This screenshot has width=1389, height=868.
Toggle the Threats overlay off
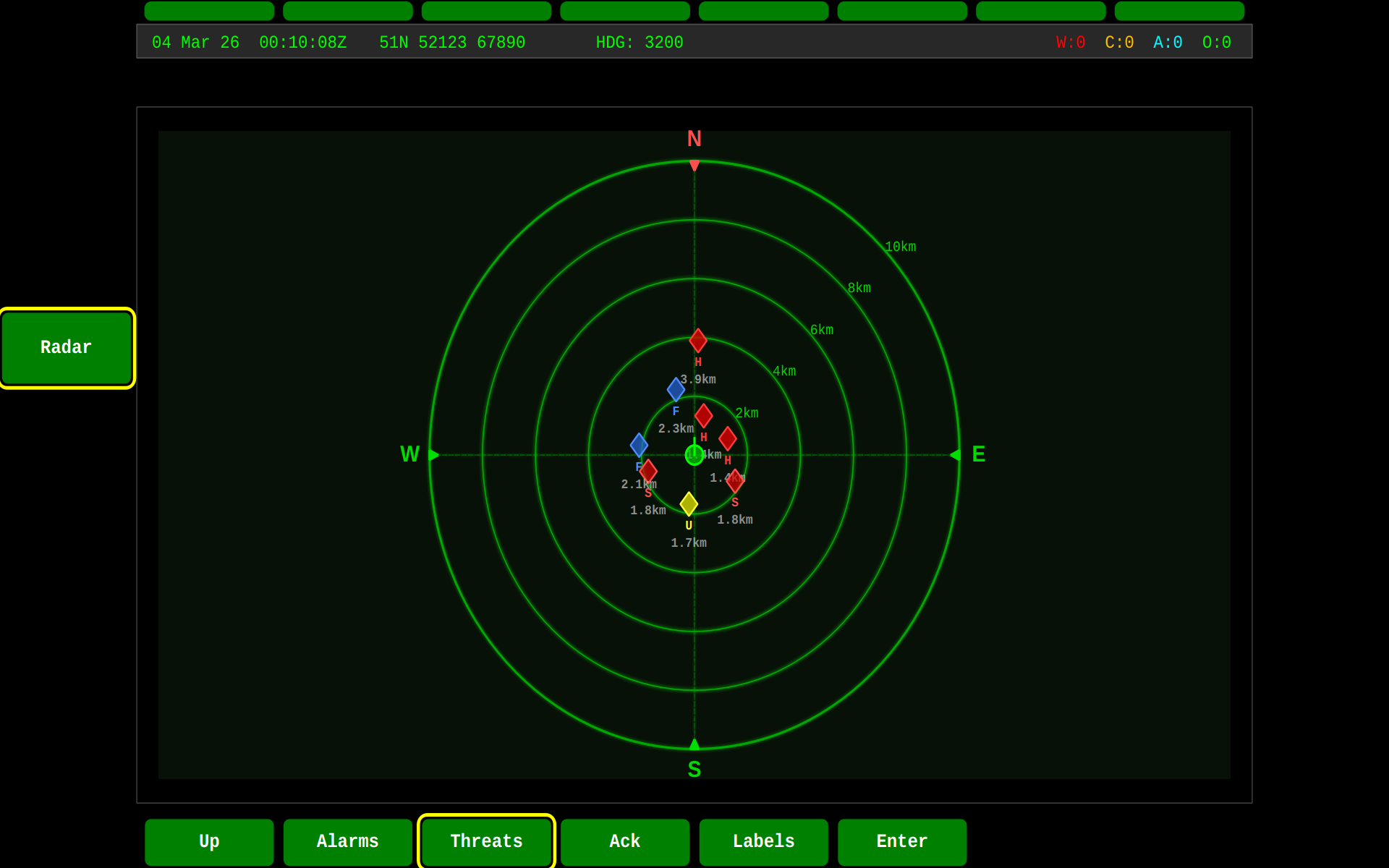tap(485, 841)
